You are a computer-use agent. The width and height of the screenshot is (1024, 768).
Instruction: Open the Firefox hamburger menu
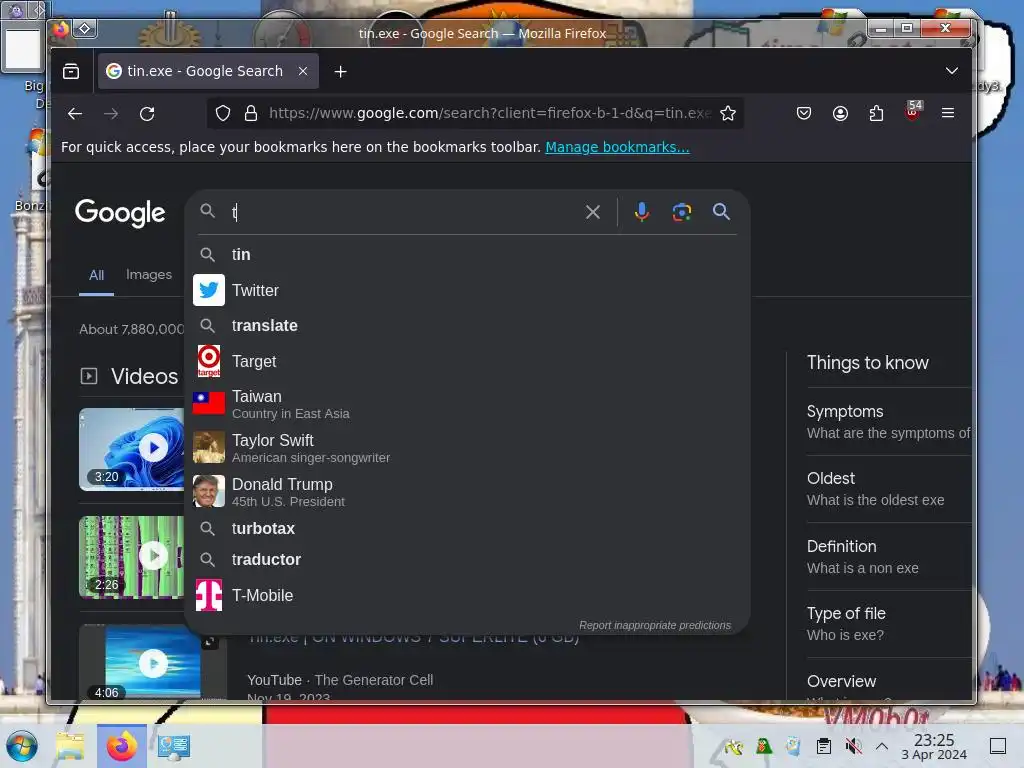(948, 114)
